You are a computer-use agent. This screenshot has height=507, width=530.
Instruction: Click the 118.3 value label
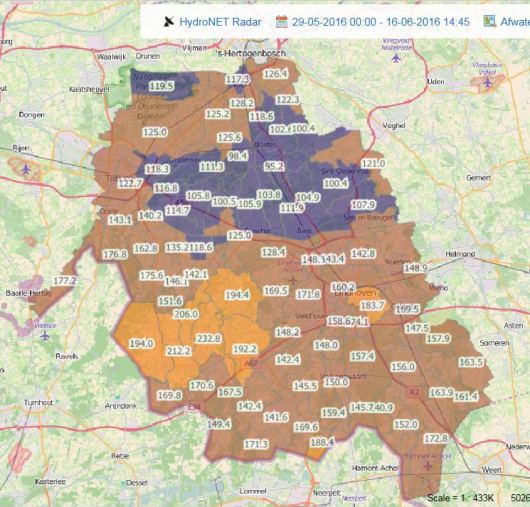(157, 169)
